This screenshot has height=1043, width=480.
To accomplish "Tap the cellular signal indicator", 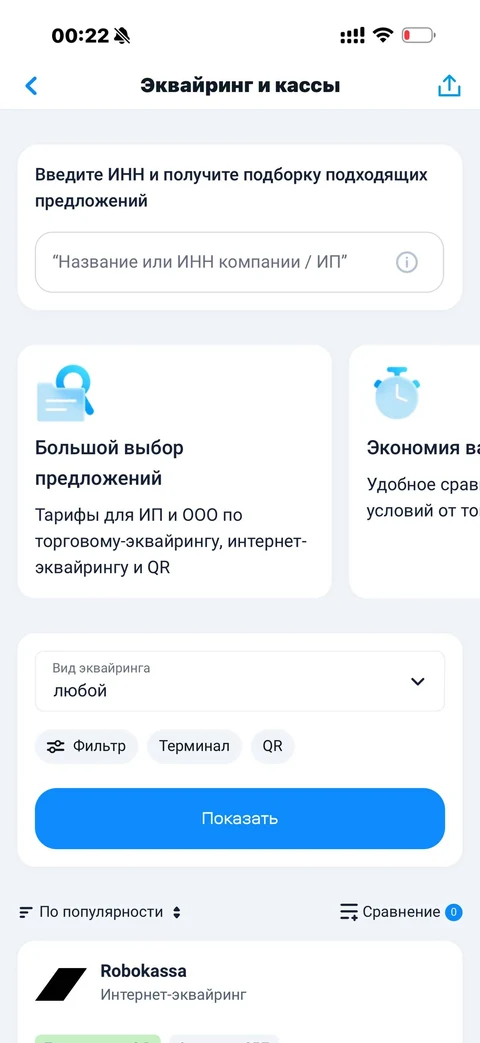I will pyautogui.click(x=352, y=36).
